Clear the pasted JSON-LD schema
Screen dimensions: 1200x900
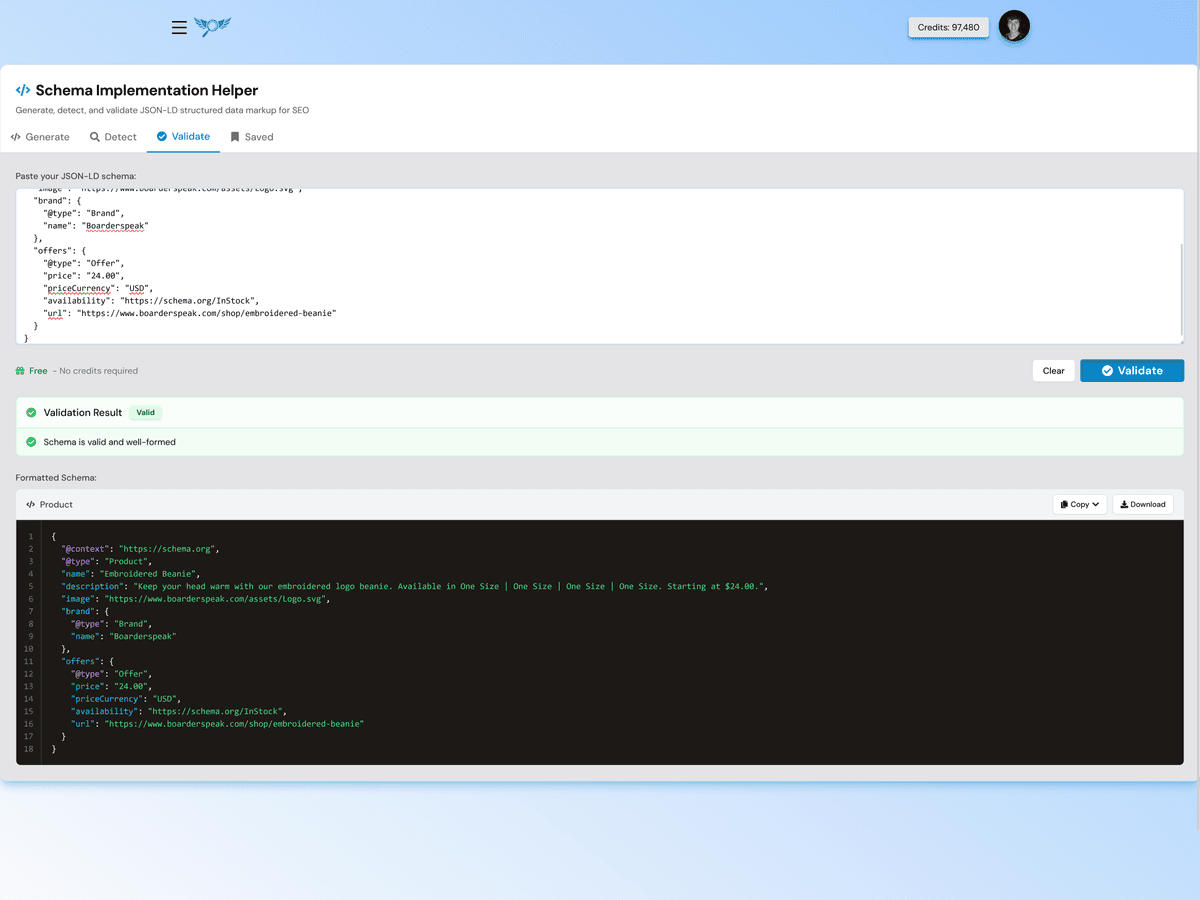(x=1053, y=370)
